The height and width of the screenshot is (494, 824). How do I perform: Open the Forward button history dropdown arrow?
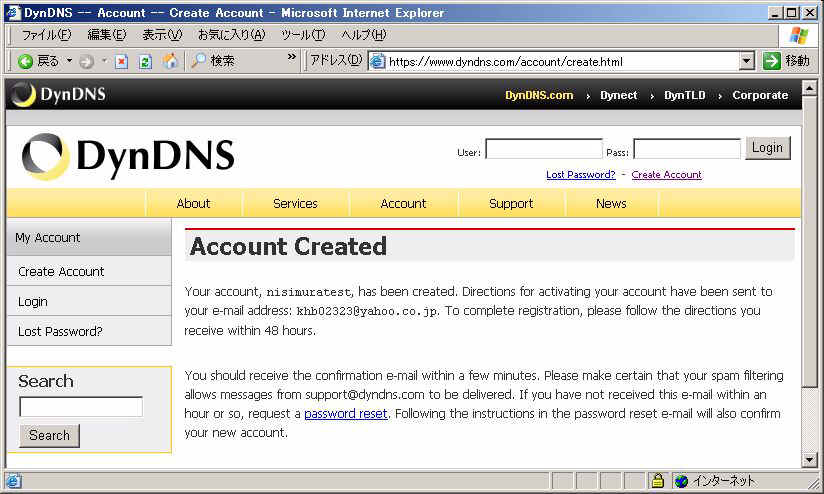pyautogui.click(x=104, y=61)
